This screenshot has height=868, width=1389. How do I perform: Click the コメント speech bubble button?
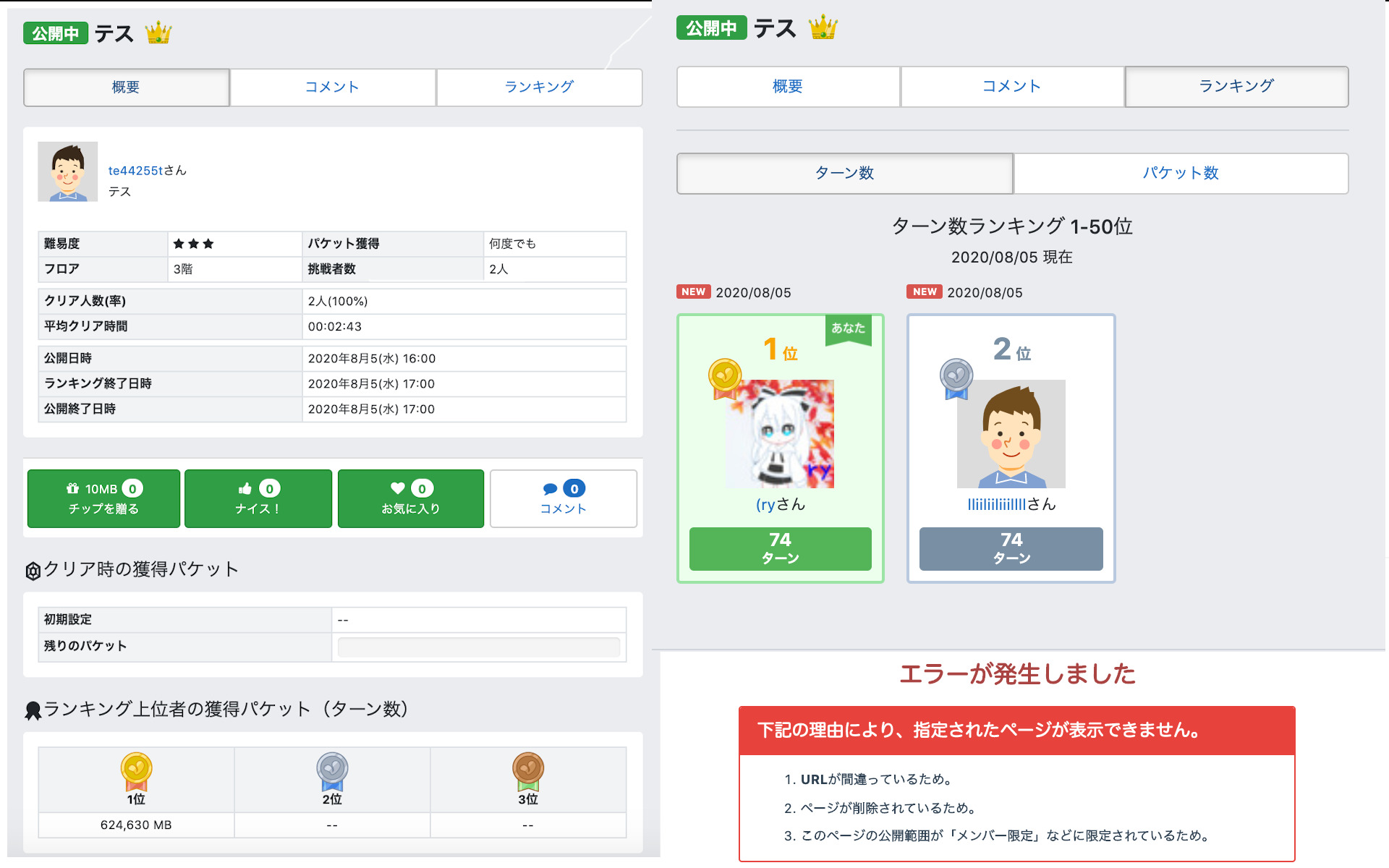click(x=563, y=498)
